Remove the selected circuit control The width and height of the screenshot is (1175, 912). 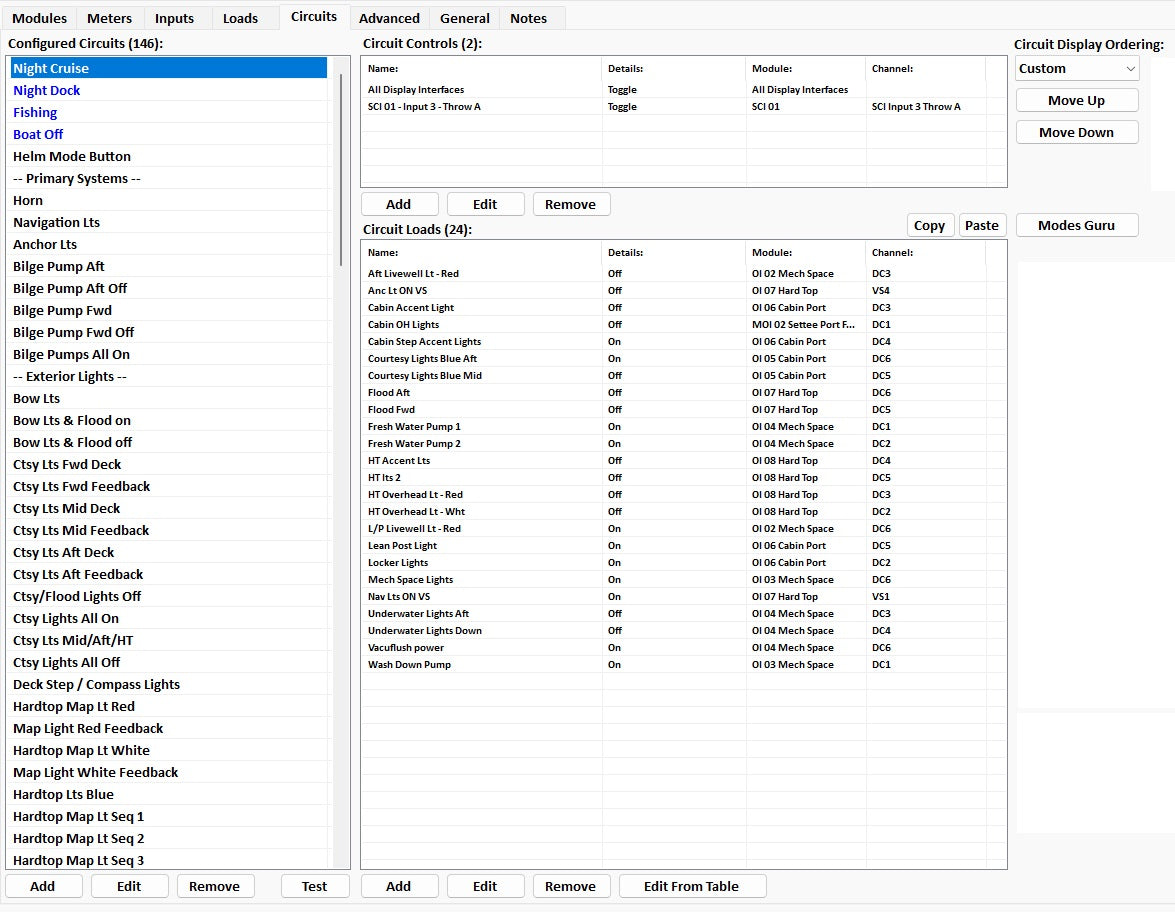click(x=570, y=204)
